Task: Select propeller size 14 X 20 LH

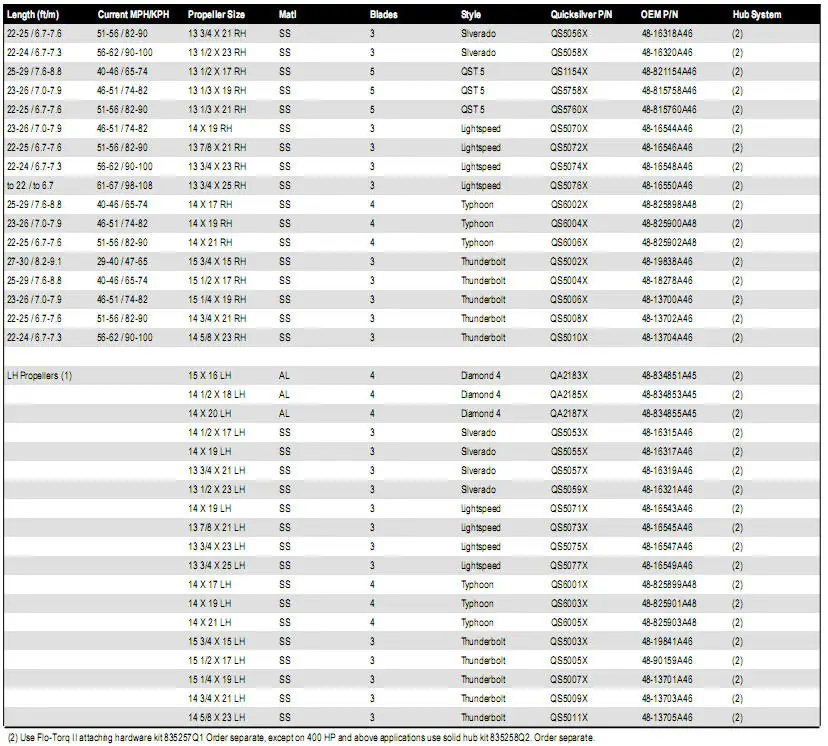Action: pos(210,414)
